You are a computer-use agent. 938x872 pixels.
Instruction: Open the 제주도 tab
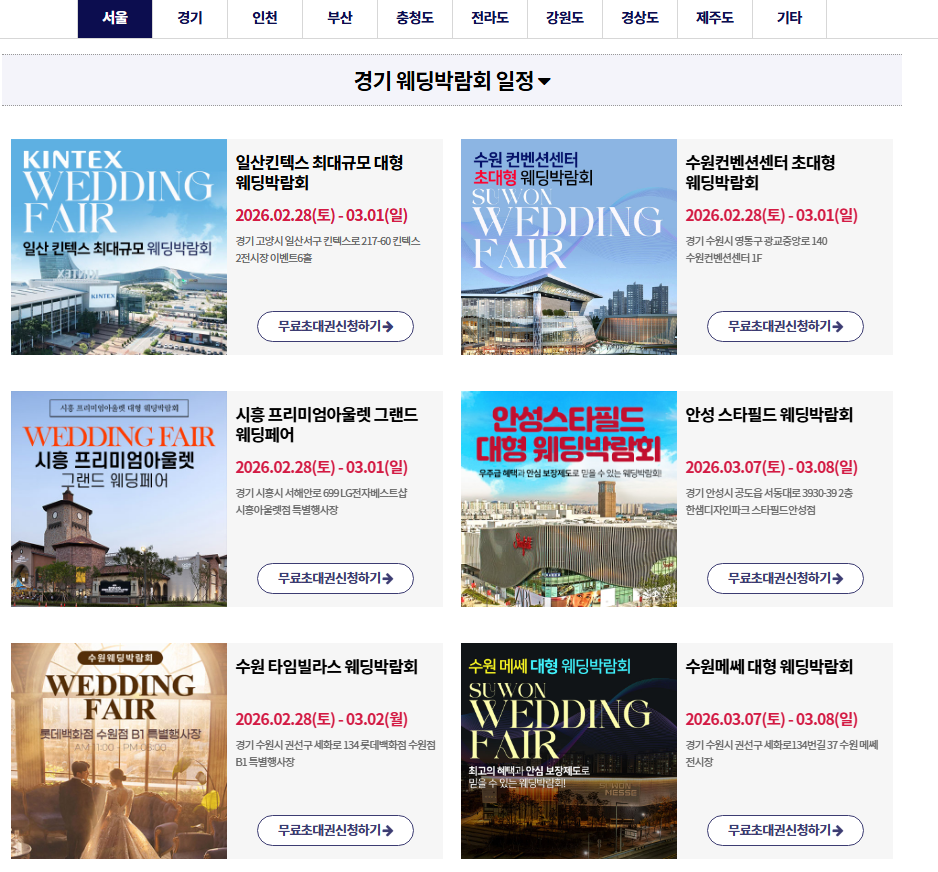[714, 19]
